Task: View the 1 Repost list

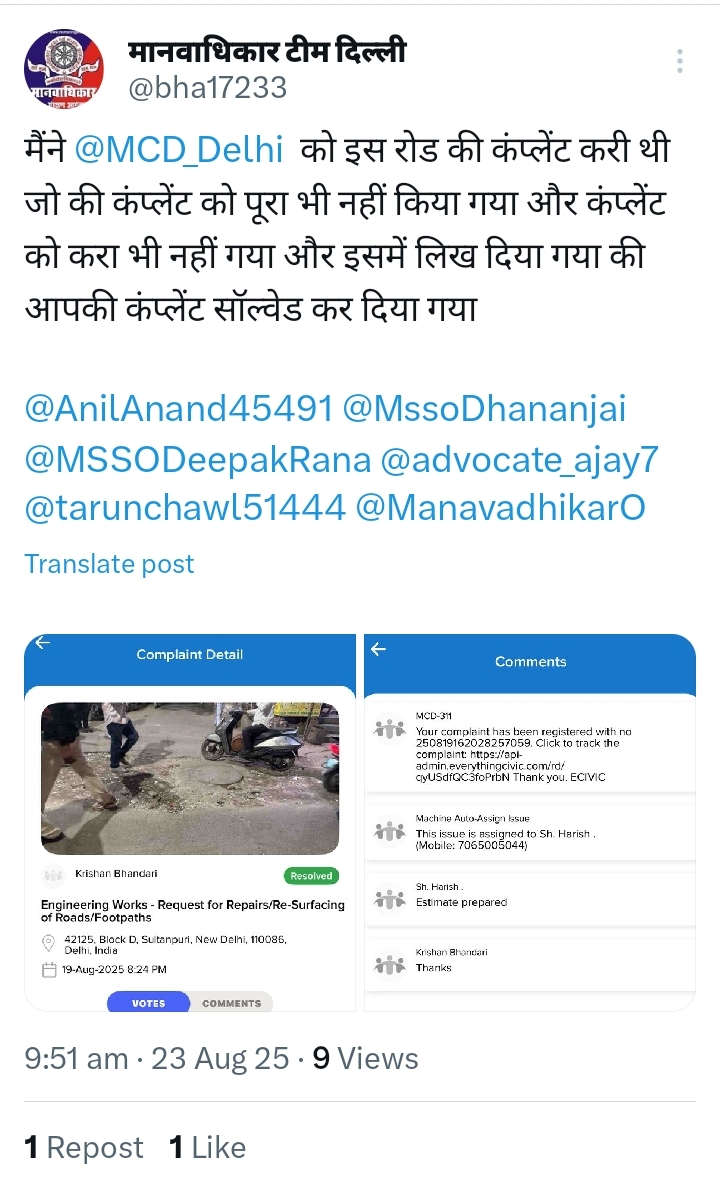Action: click(83, 1148)
